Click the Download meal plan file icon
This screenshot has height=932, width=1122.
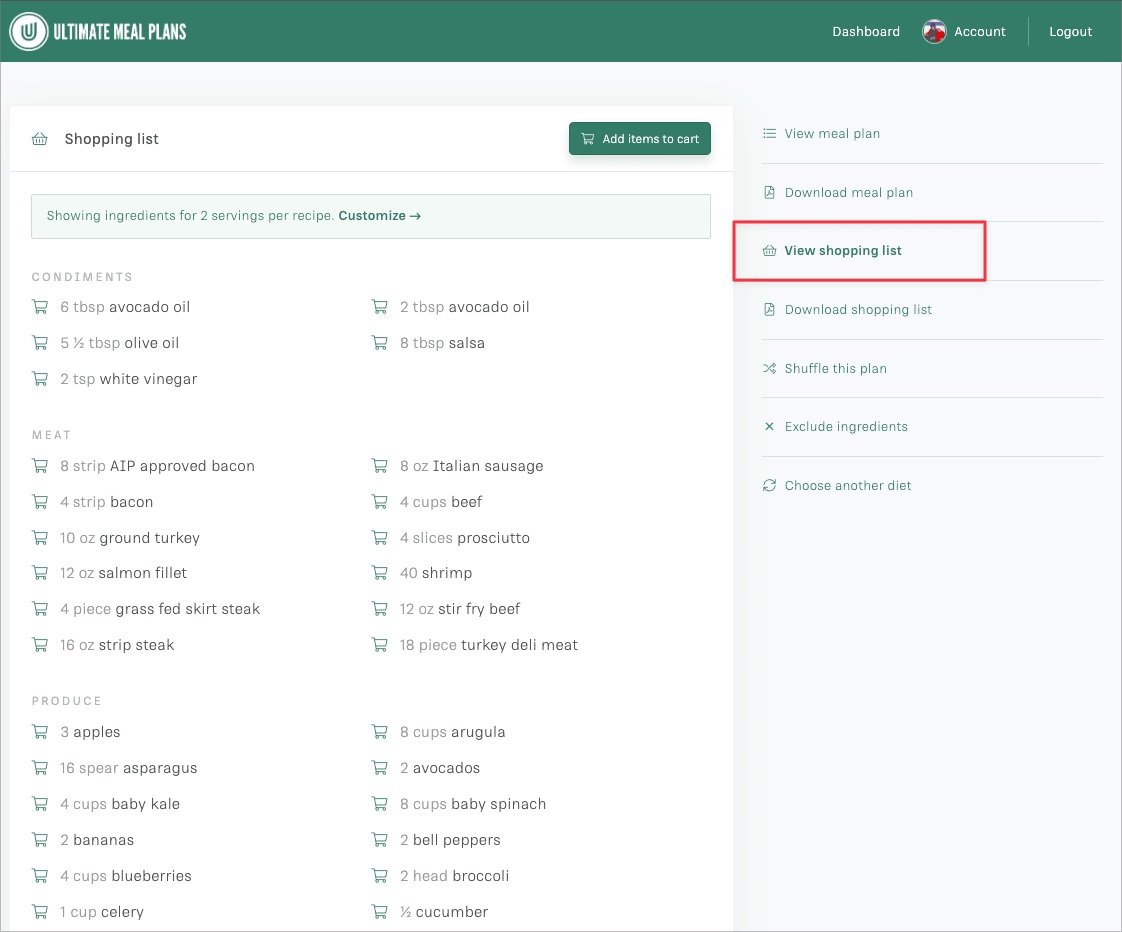point(769,193)
